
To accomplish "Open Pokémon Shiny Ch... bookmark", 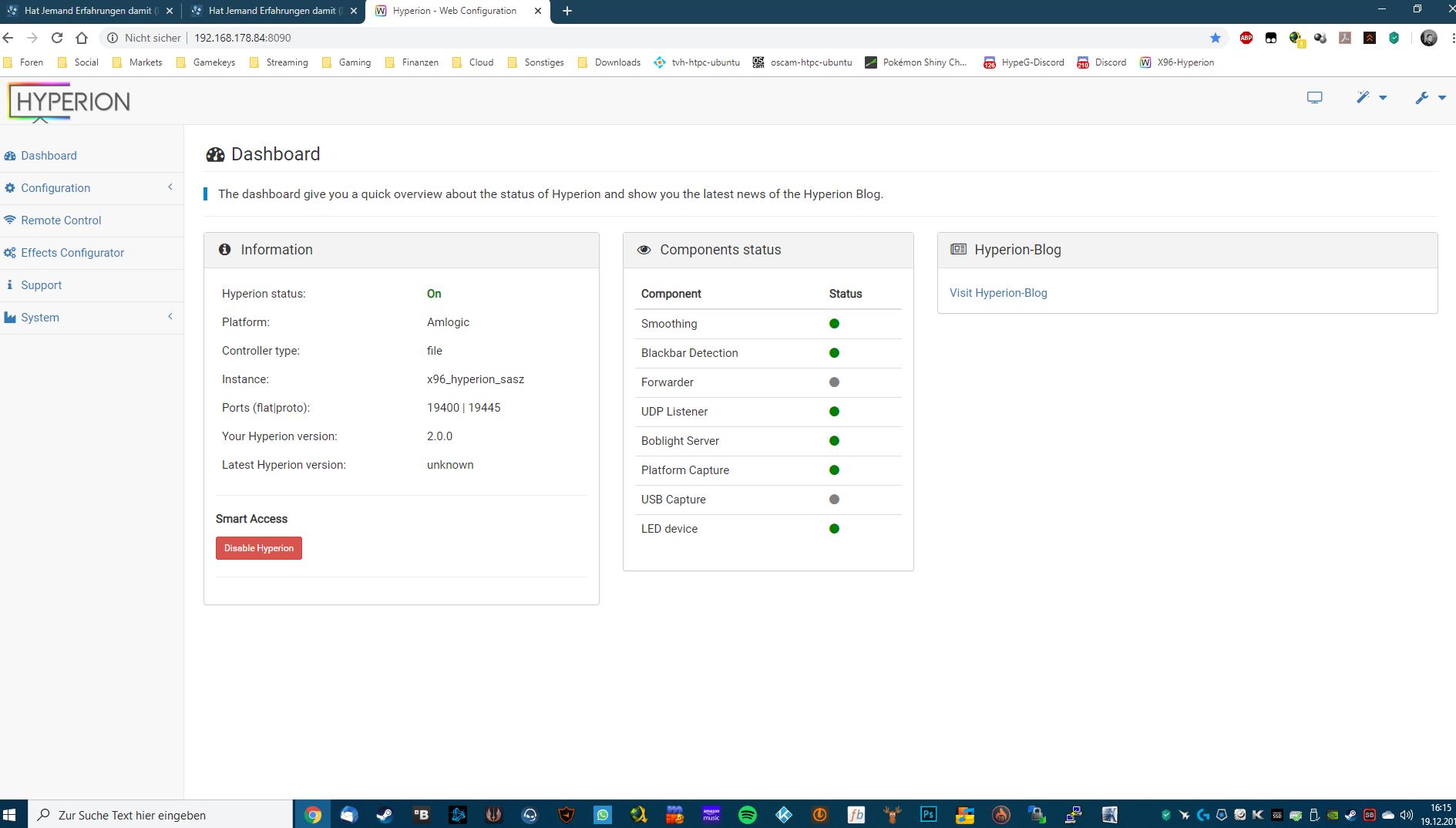I will pos(916,62).
